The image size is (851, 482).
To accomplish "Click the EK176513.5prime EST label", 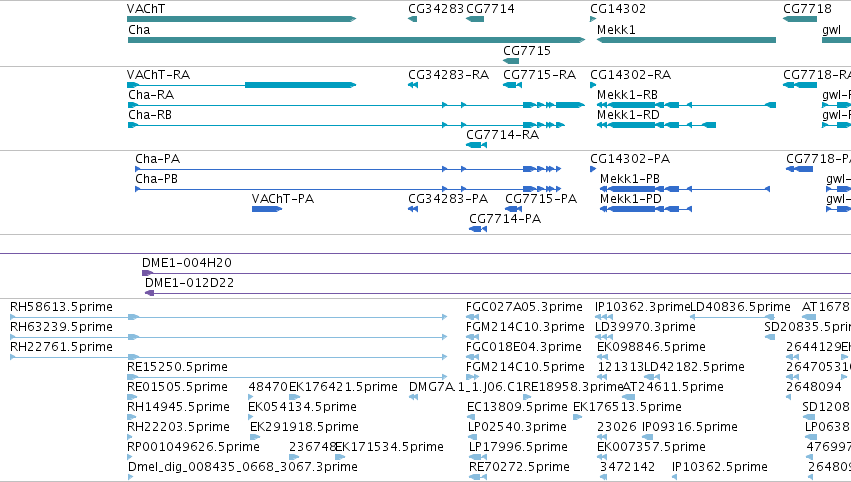I will tap(627, 407).
